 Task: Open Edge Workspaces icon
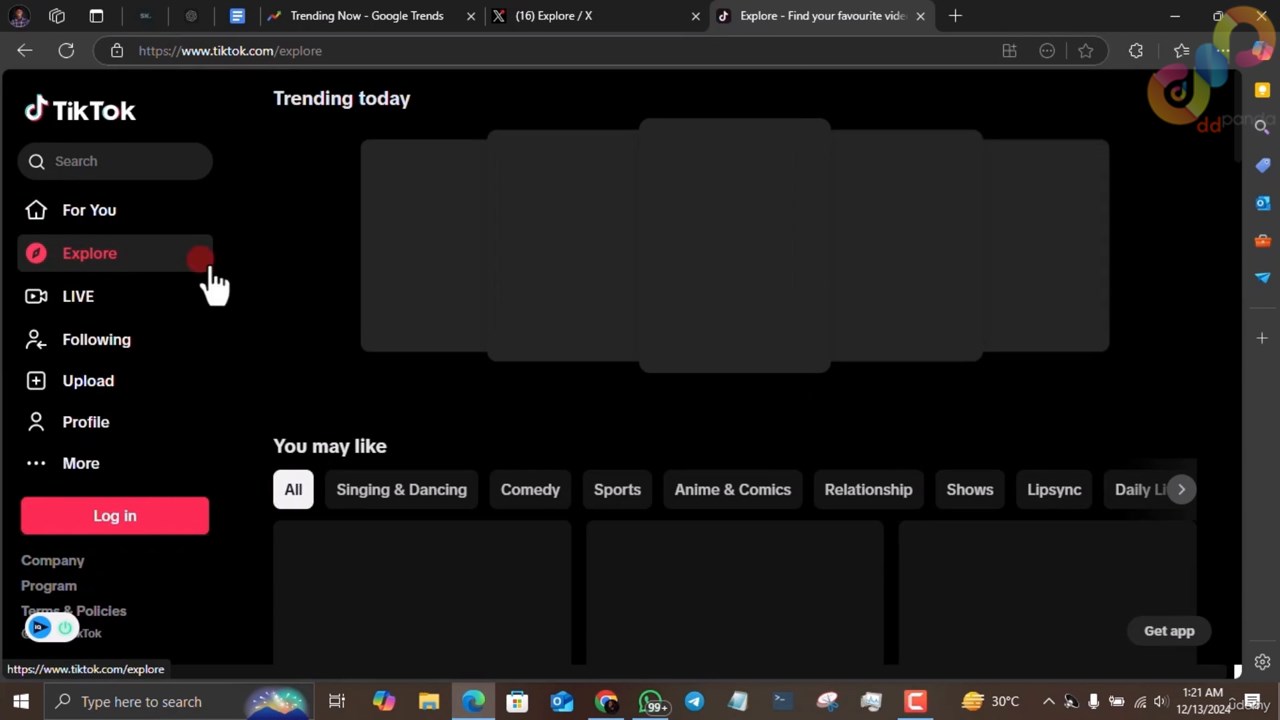[57, 16]
